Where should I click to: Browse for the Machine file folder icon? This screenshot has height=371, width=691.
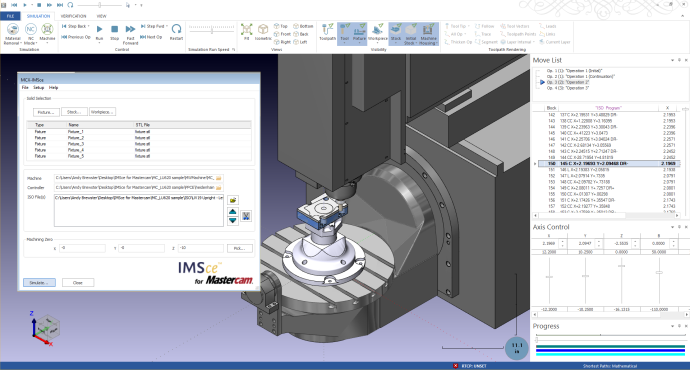point(219,178)
